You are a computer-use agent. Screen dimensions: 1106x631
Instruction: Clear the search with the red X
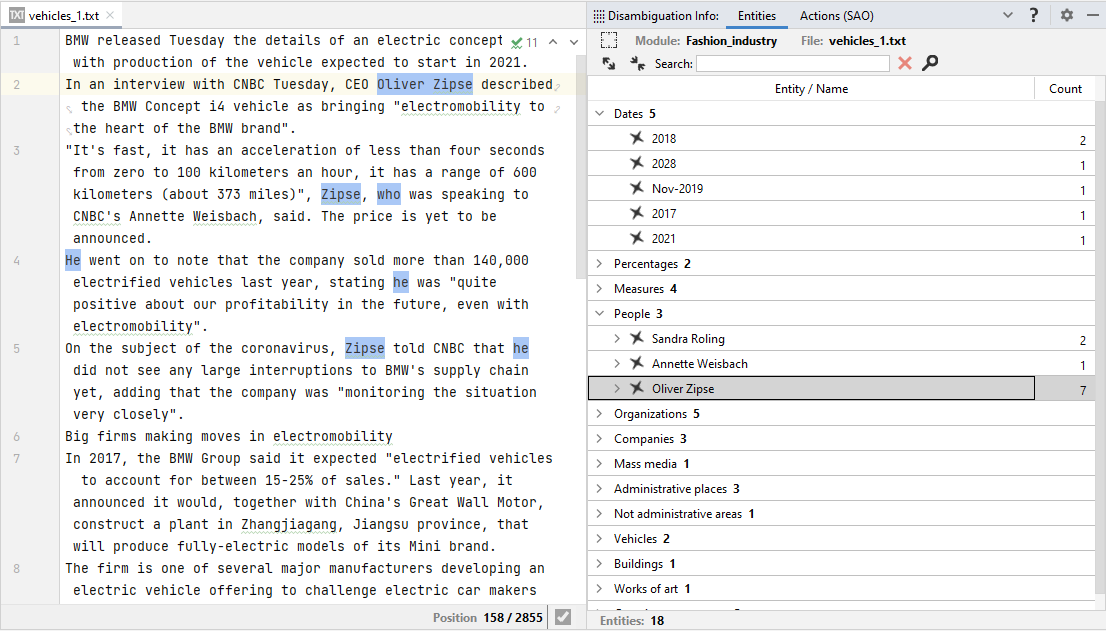905,63
